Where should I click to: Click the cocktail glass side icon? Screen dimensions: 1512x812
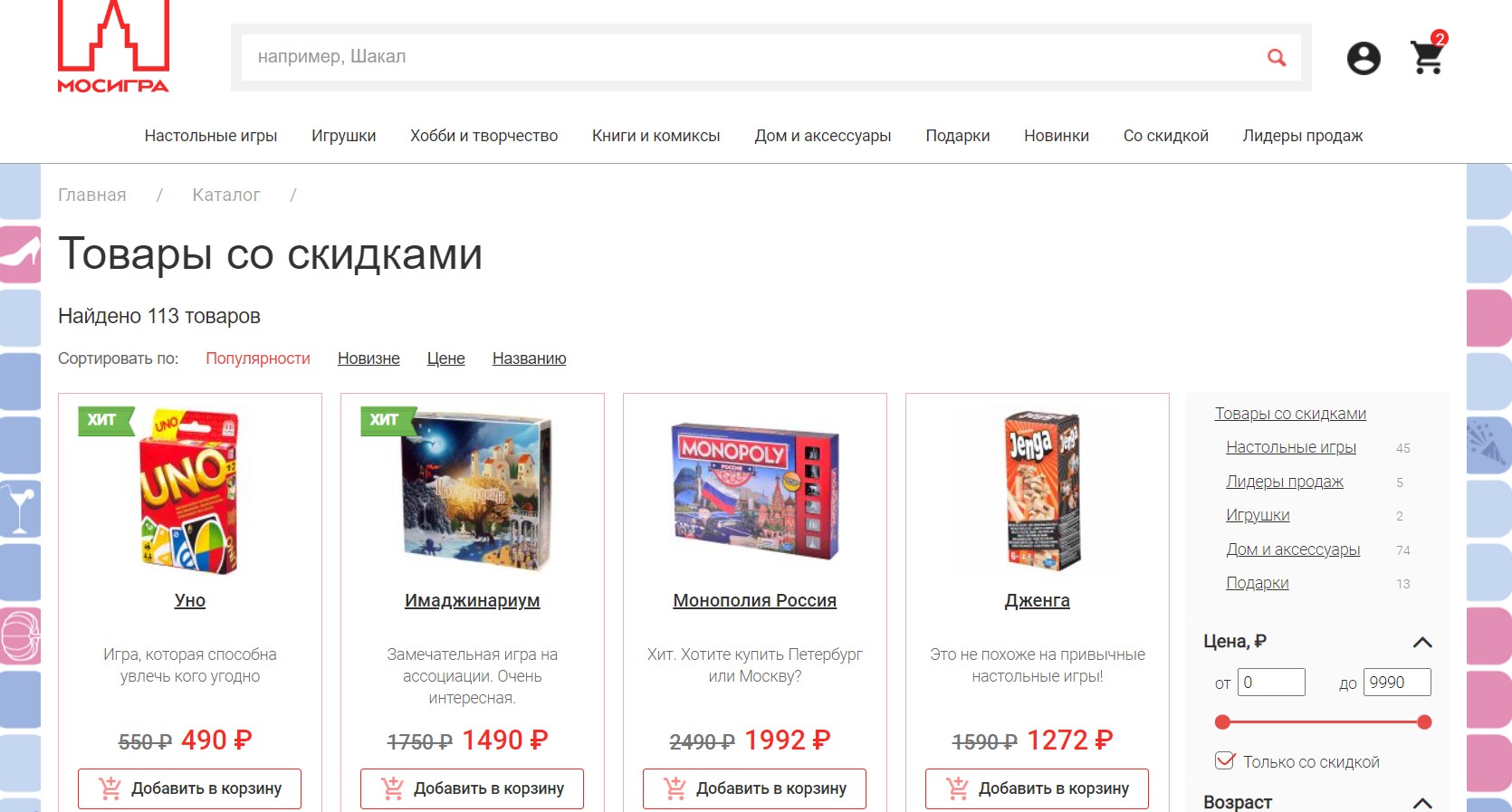pos(20,509)
